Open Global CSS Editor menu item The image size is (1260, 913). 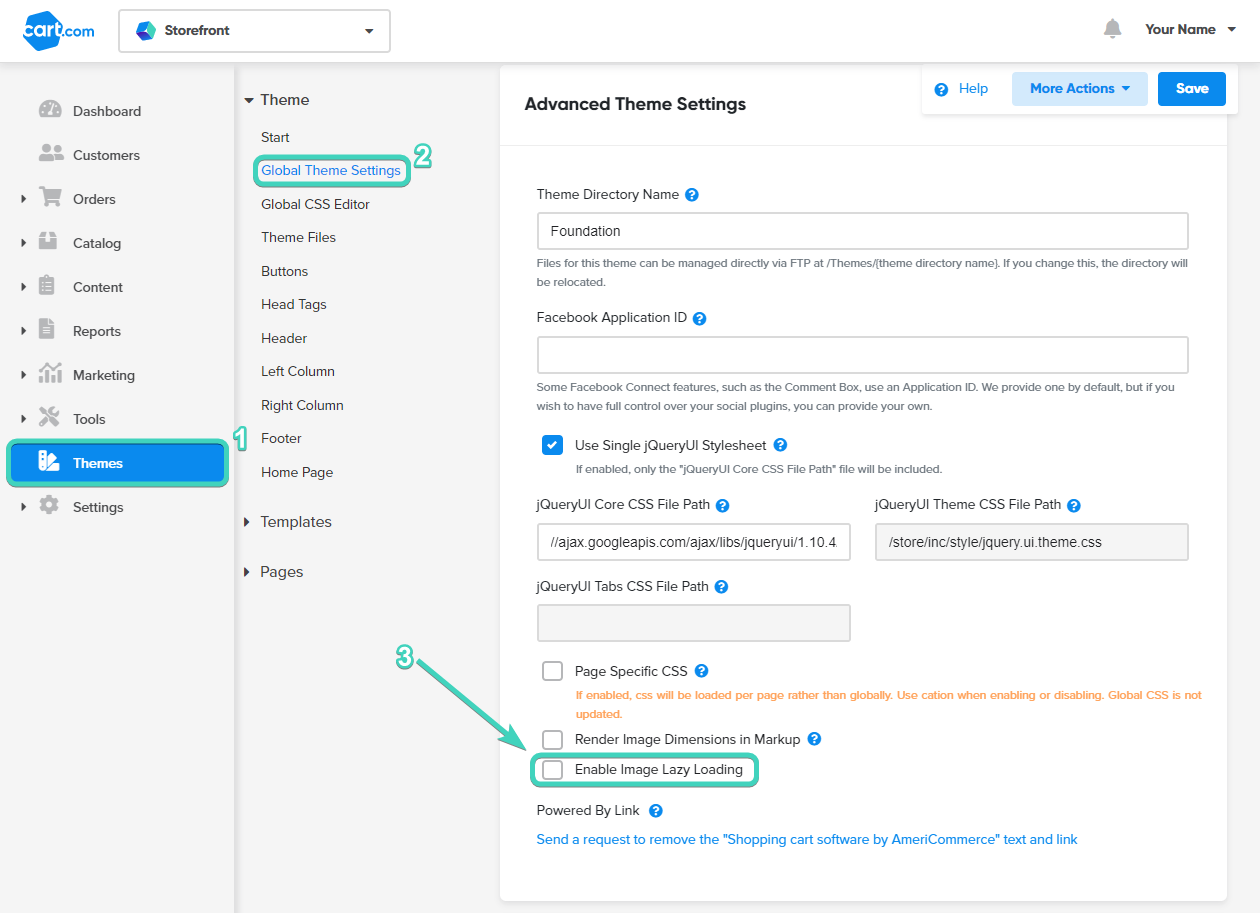(315, 204)
